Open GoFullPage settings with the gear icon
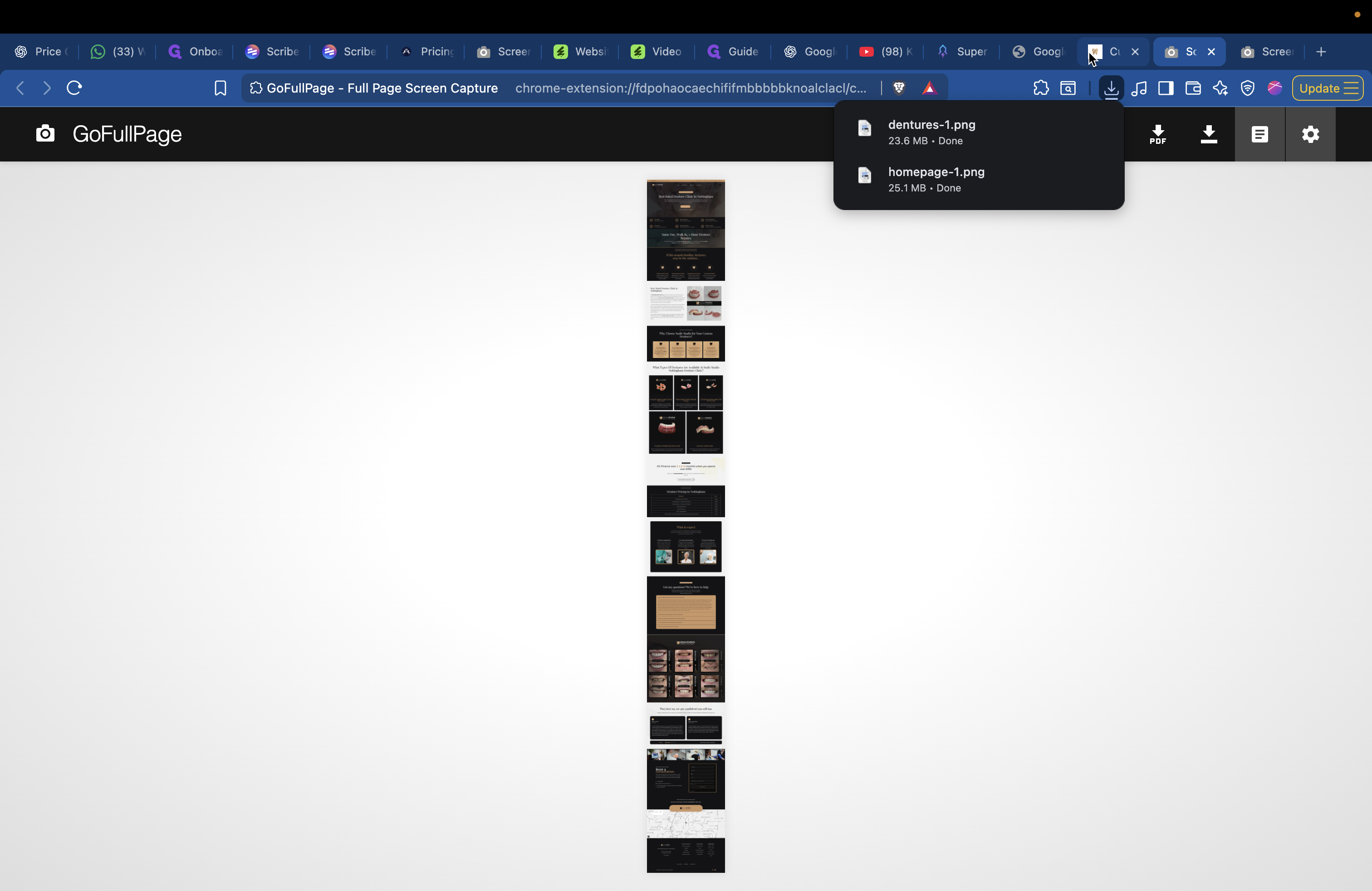 click(1310, 134)
